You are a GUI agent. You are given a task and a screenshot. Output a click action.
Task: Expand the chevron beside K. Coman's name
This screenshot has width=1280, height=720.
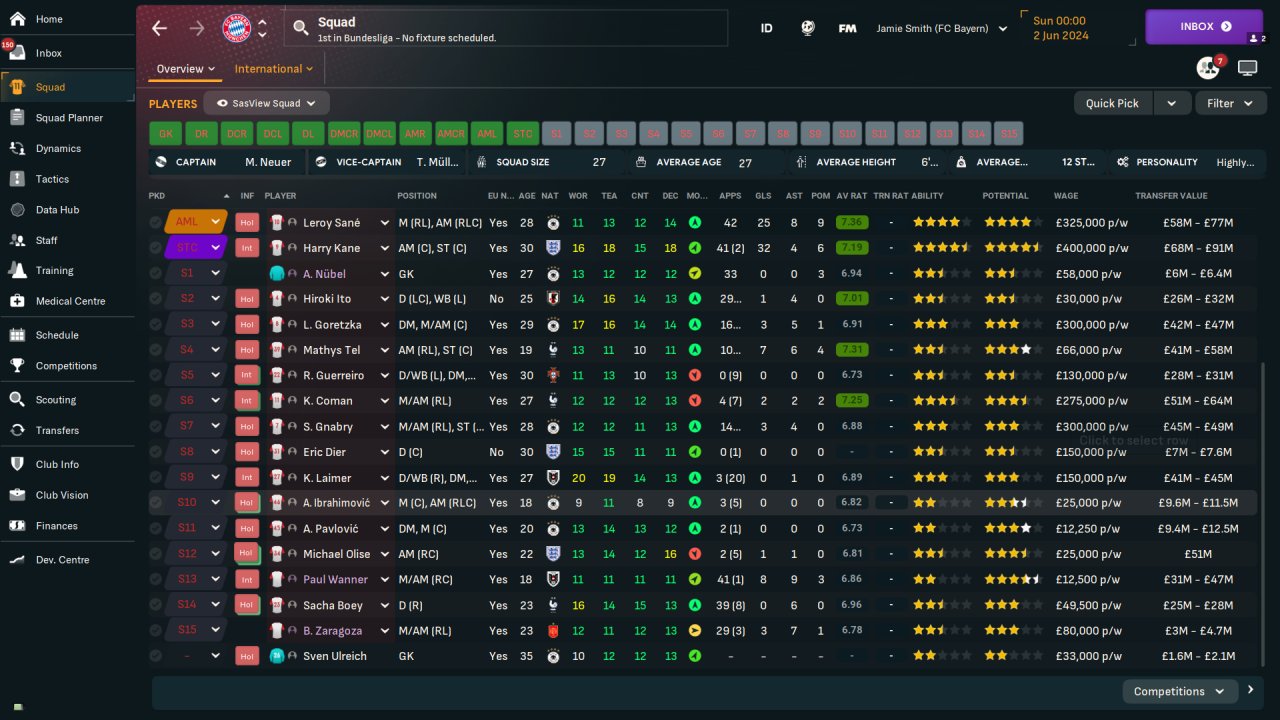384,401
